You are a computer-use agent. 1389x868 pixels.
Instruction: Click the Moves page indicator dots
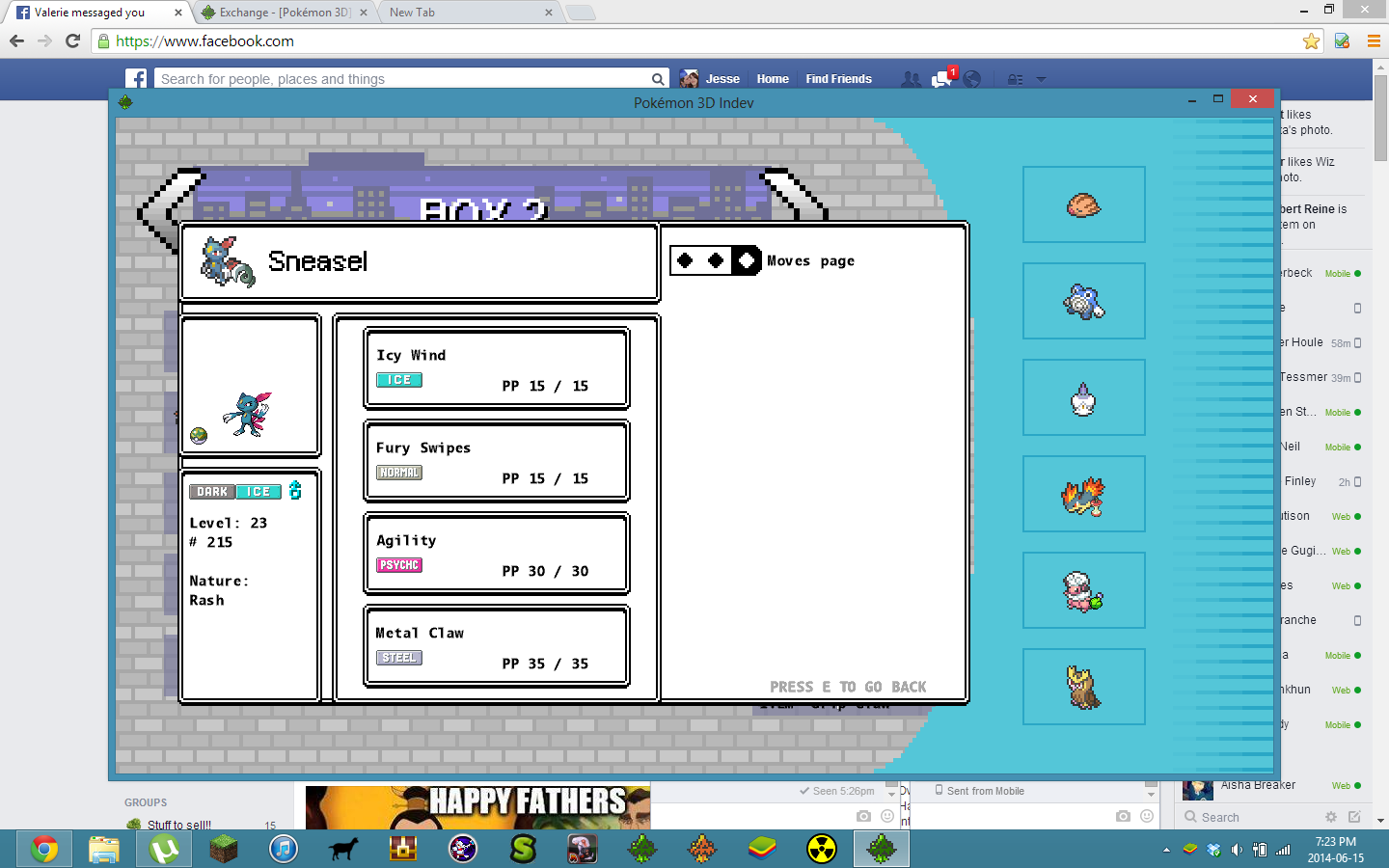(716, 260)
